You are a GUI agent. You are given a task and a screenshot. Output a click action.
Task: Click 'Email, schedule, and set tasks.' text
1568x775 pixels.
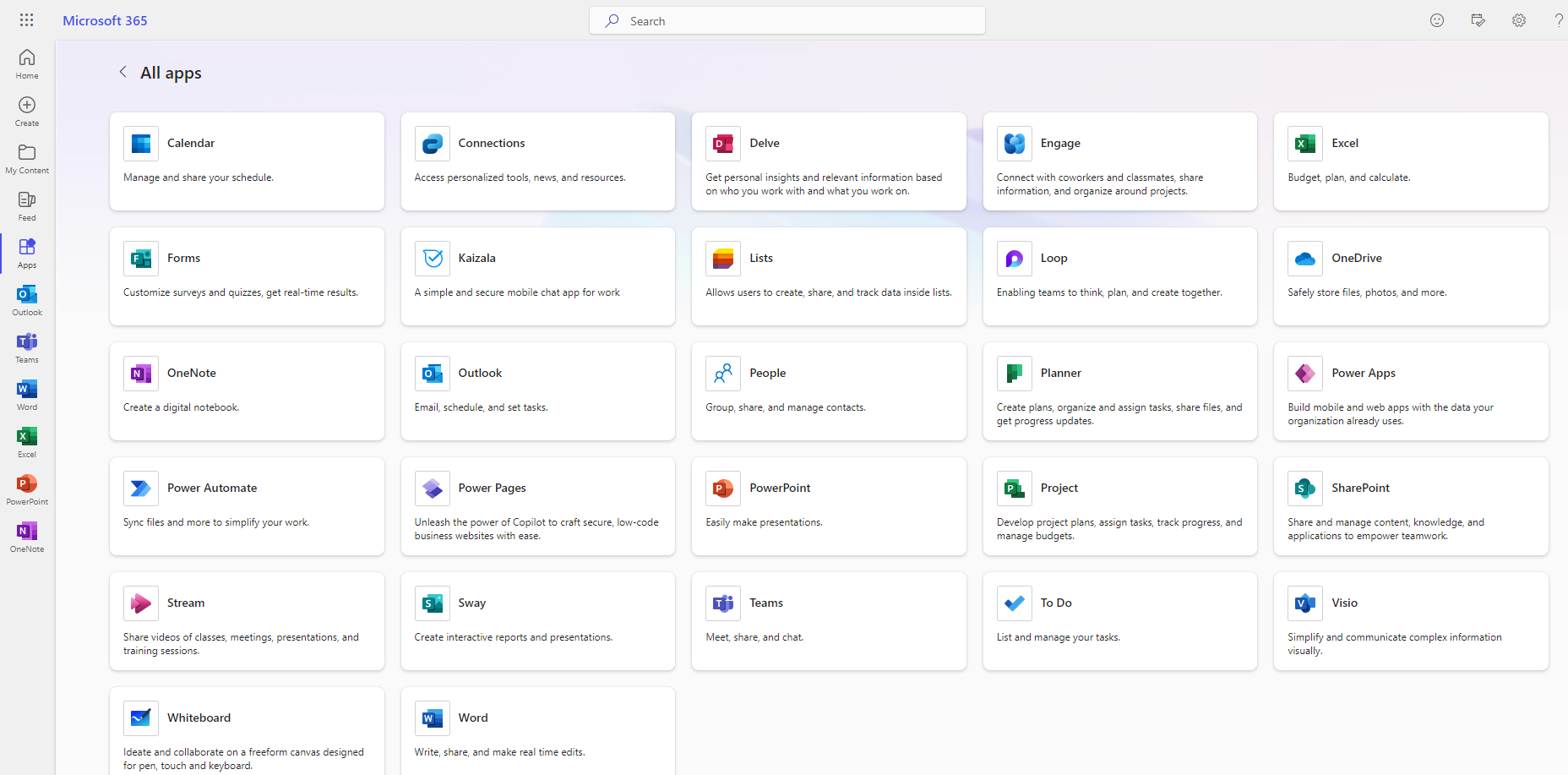481,407
